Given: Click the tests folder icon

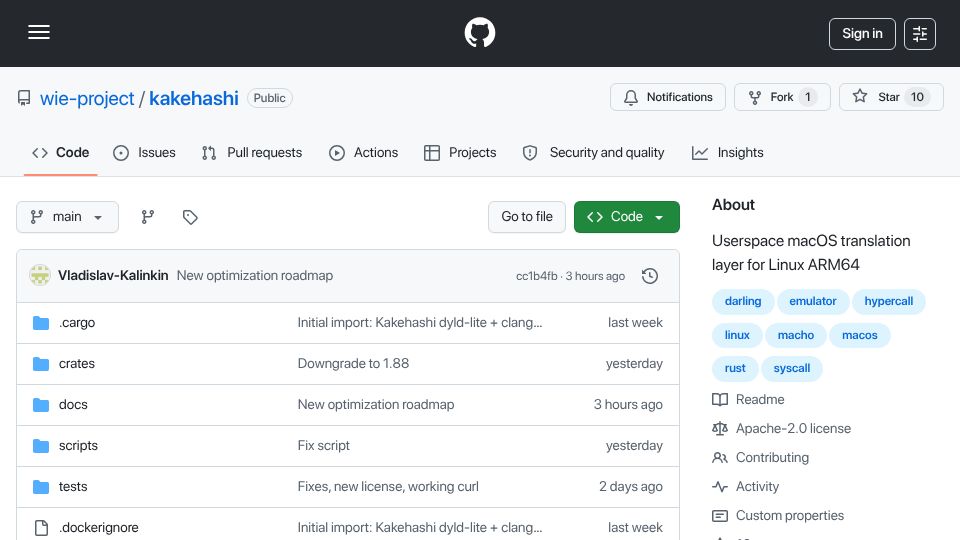Looking at the screenshot, I should click(41, 487).
